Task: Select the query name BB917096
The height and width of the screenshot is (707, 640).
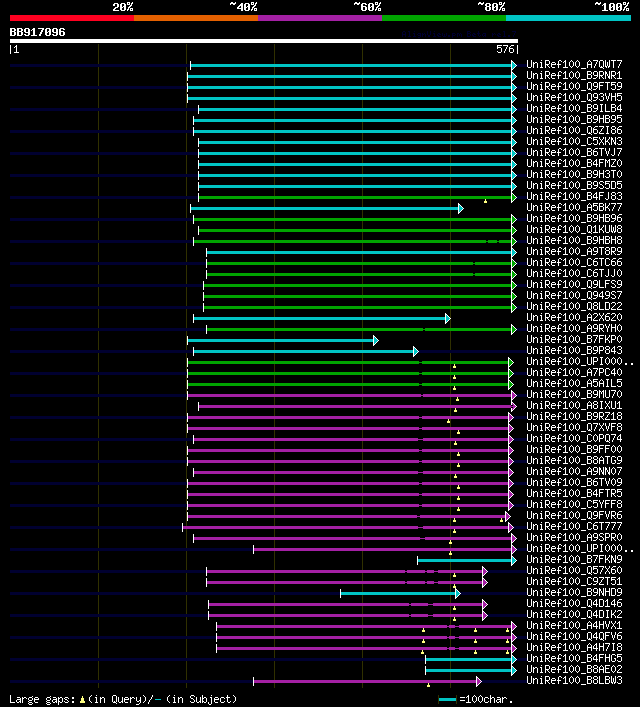Action: coord(37,32)
